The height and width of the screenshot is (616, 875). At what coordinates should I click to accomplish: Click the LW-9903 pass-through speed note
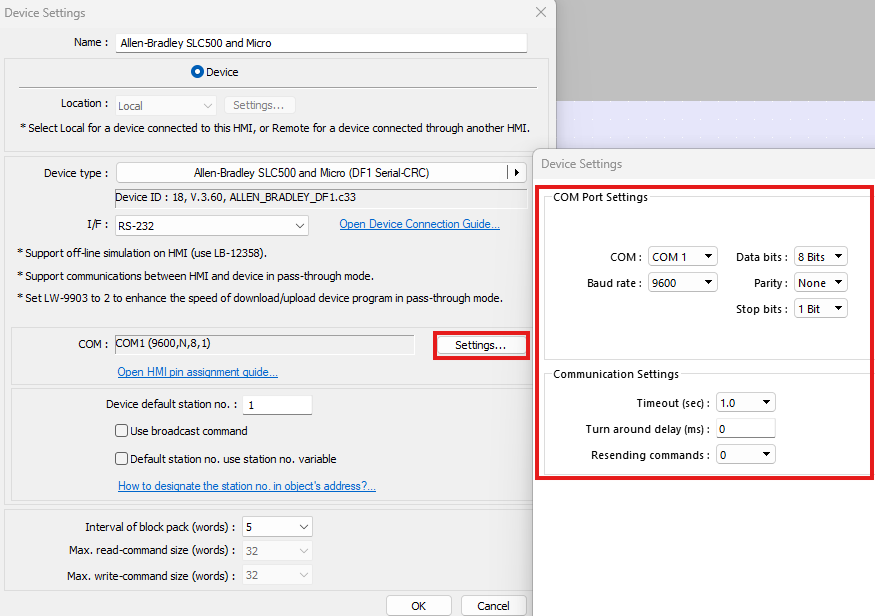[x=260, y=298]
